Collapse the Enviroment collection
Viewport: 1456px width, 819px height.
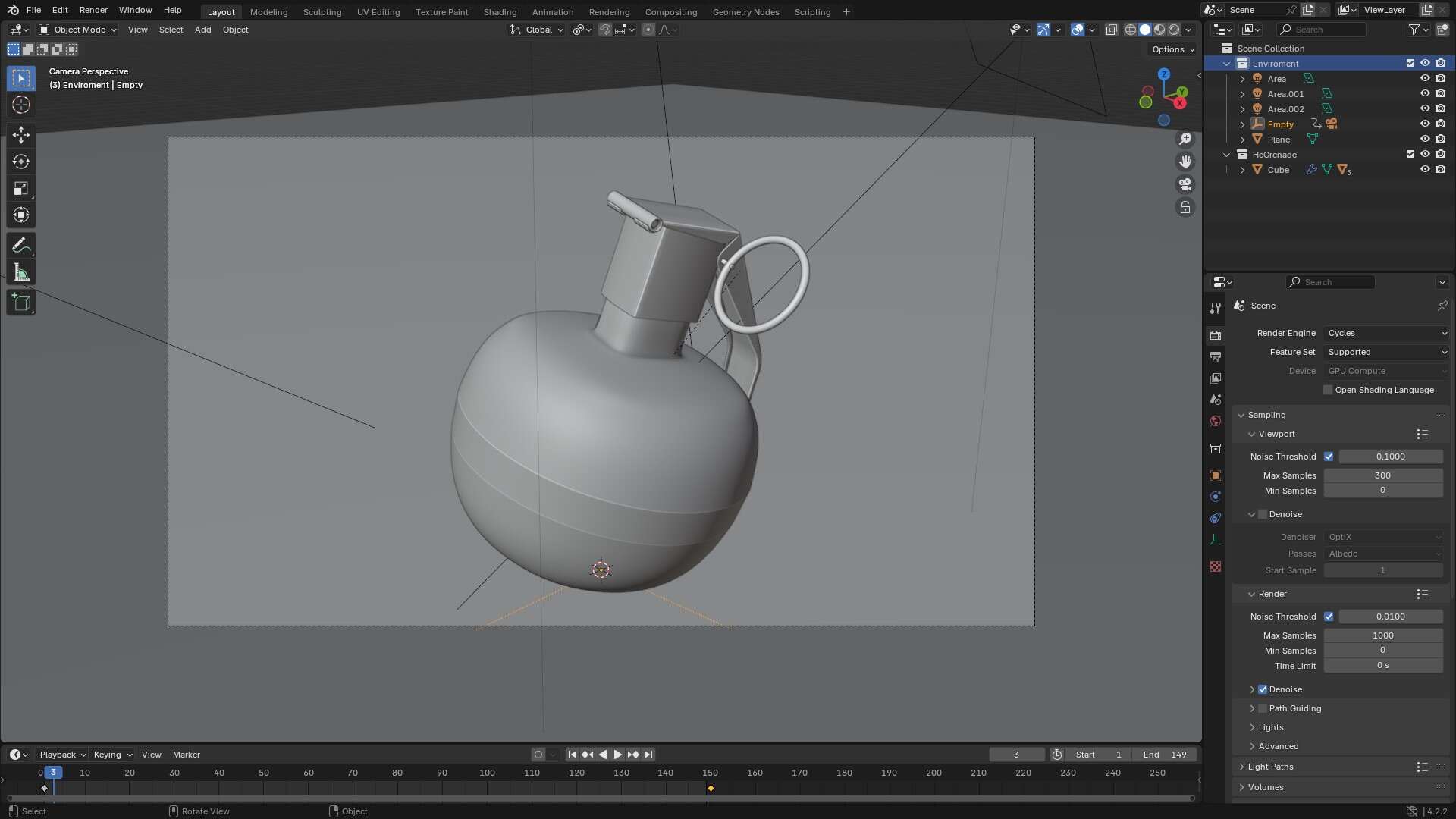tap(1226, 64)
